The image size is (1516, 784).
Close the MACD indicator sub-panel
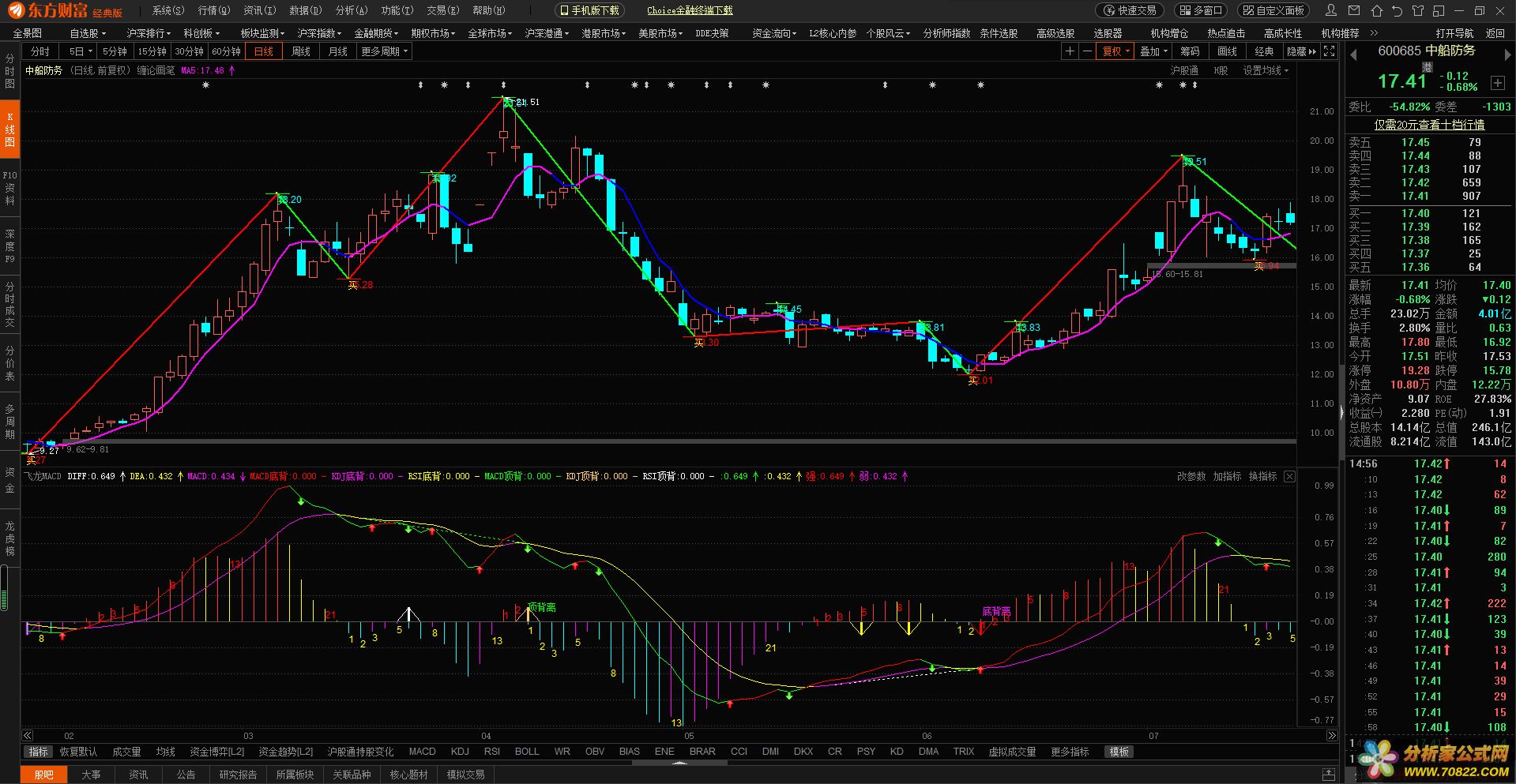point(1289,476)
